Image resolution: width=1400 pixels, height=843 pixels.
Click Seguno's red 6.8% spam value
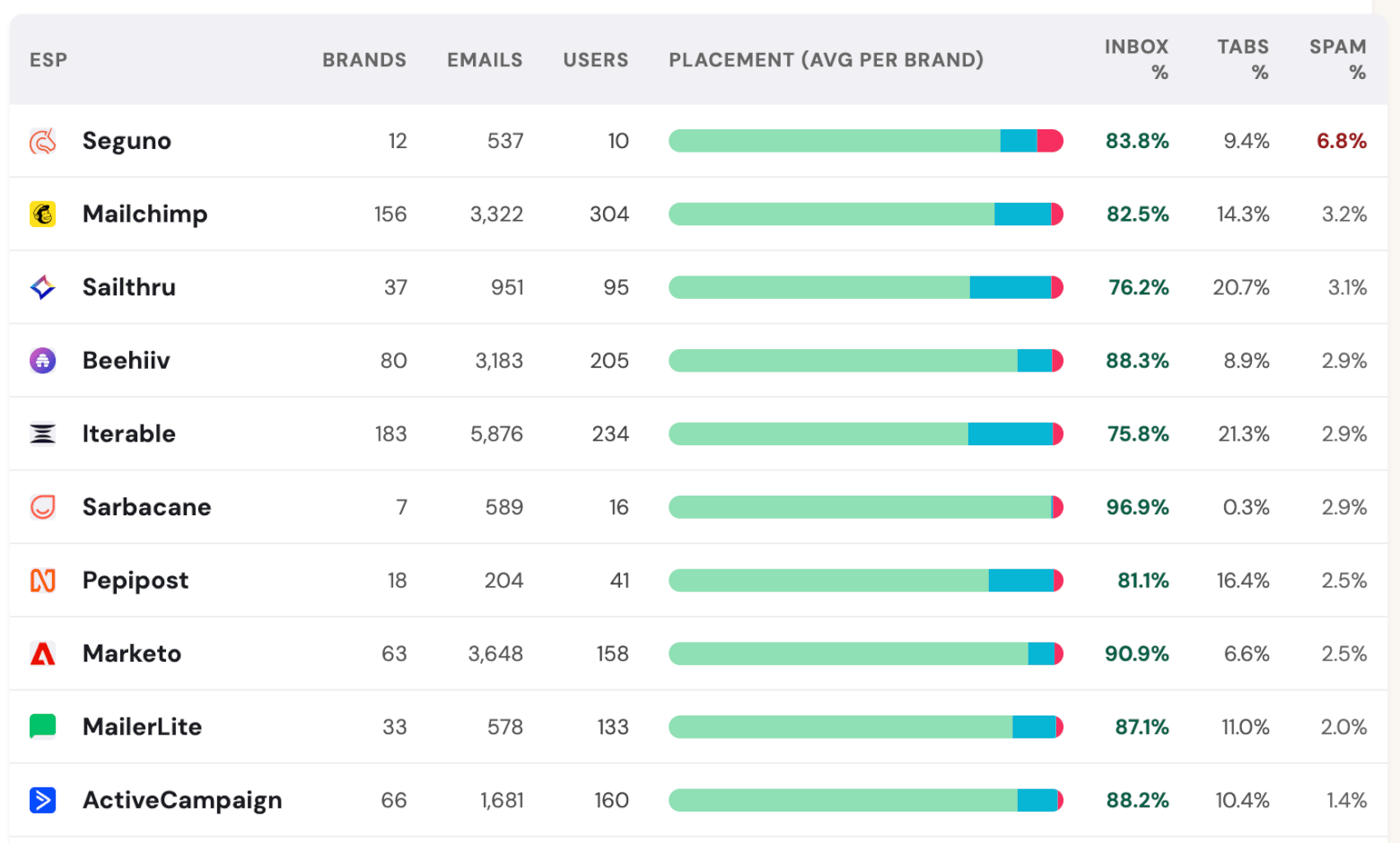1342,141
